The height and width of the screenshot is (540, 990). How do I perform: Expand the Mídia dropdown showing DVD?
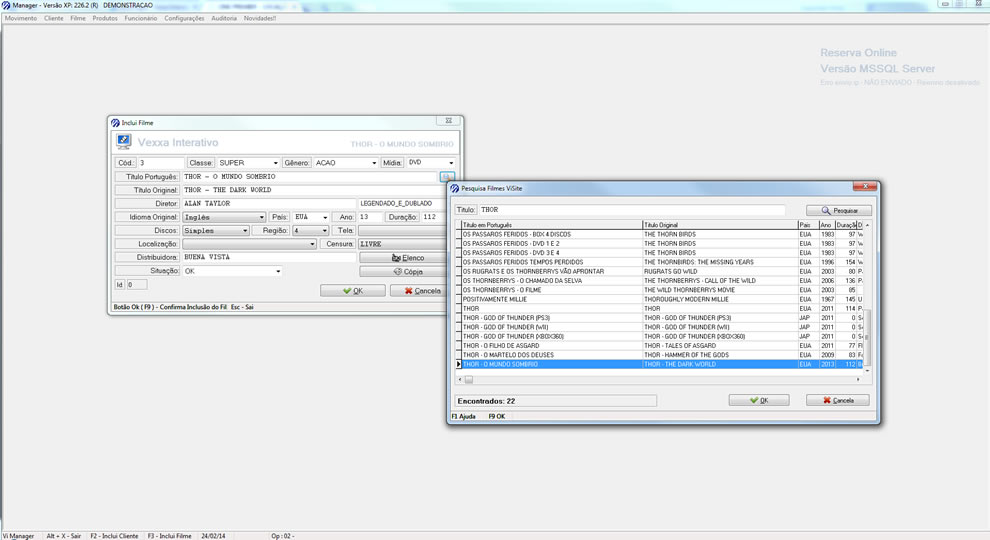click(x=451, y=163)
